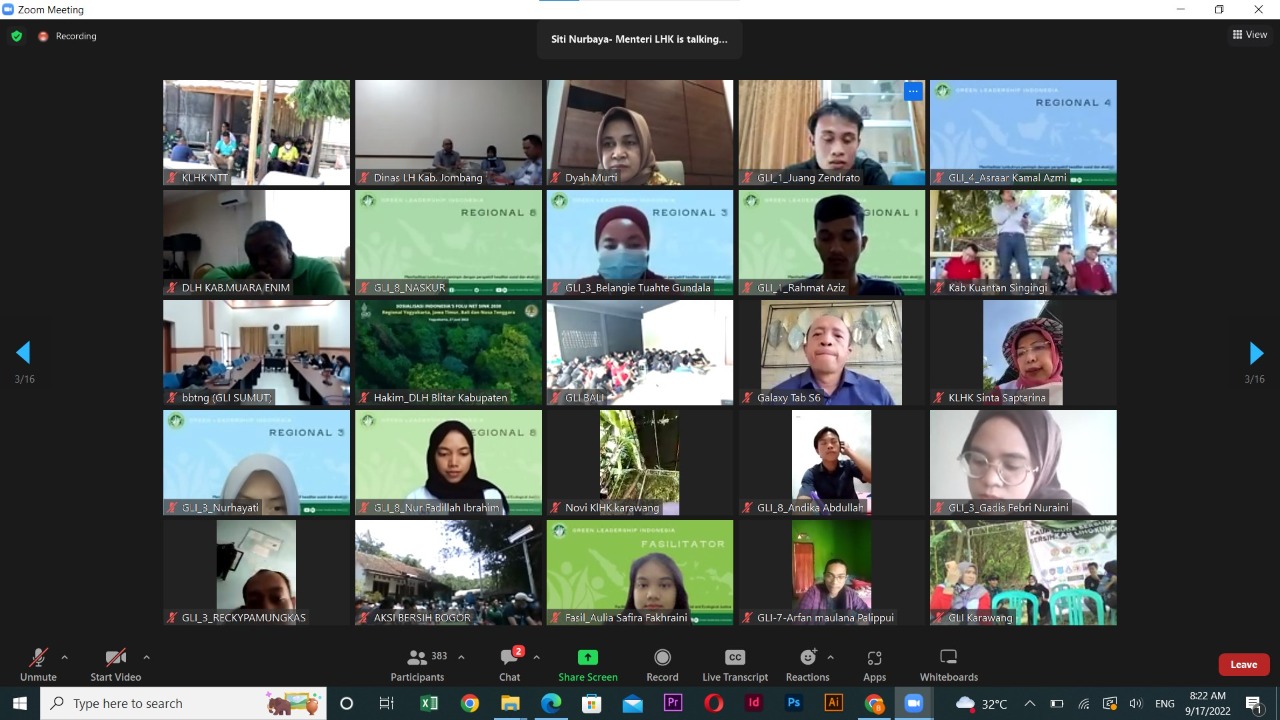Expand audio options arrow beside Unmute
The height and width of the screenshot is (720, 1280).
pos(65,657)
